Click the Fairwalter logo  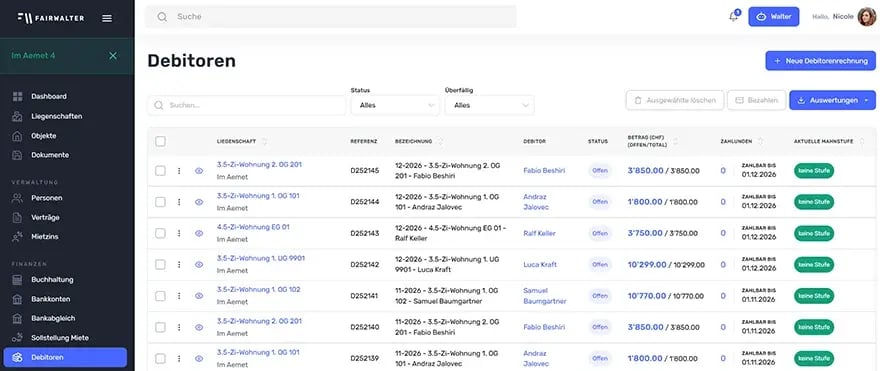point(51,18)
